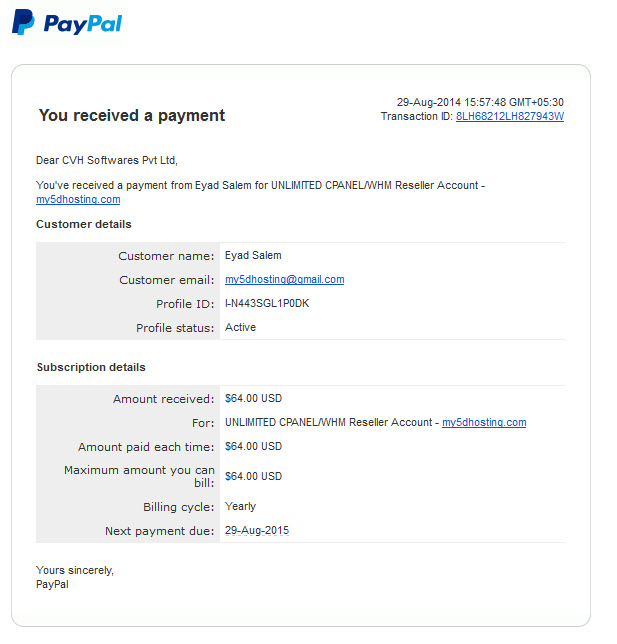Click the Customer details section heading
This screenshot has width=617, height=644.
click(84, 224)
